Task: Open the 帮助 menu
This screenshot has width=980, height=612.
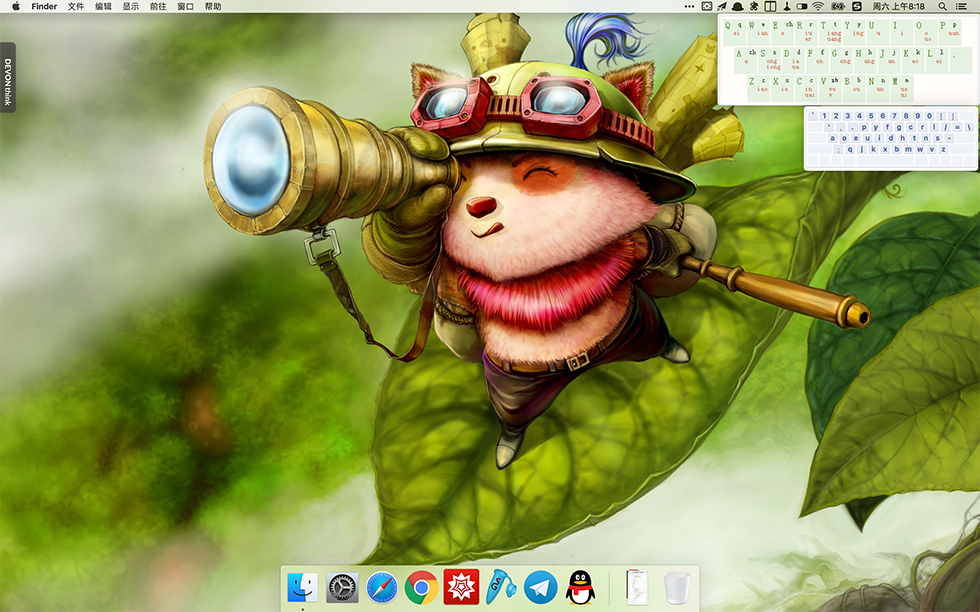Action: click(213, 6)
